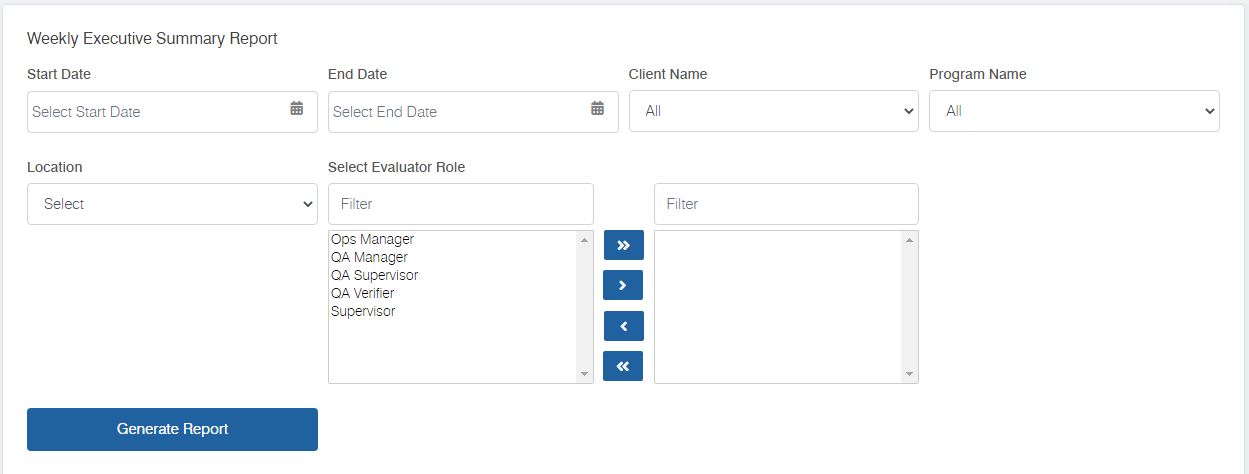Expand the Client Name dropdown
The image size is (1249, 474).
click(774, 111)
